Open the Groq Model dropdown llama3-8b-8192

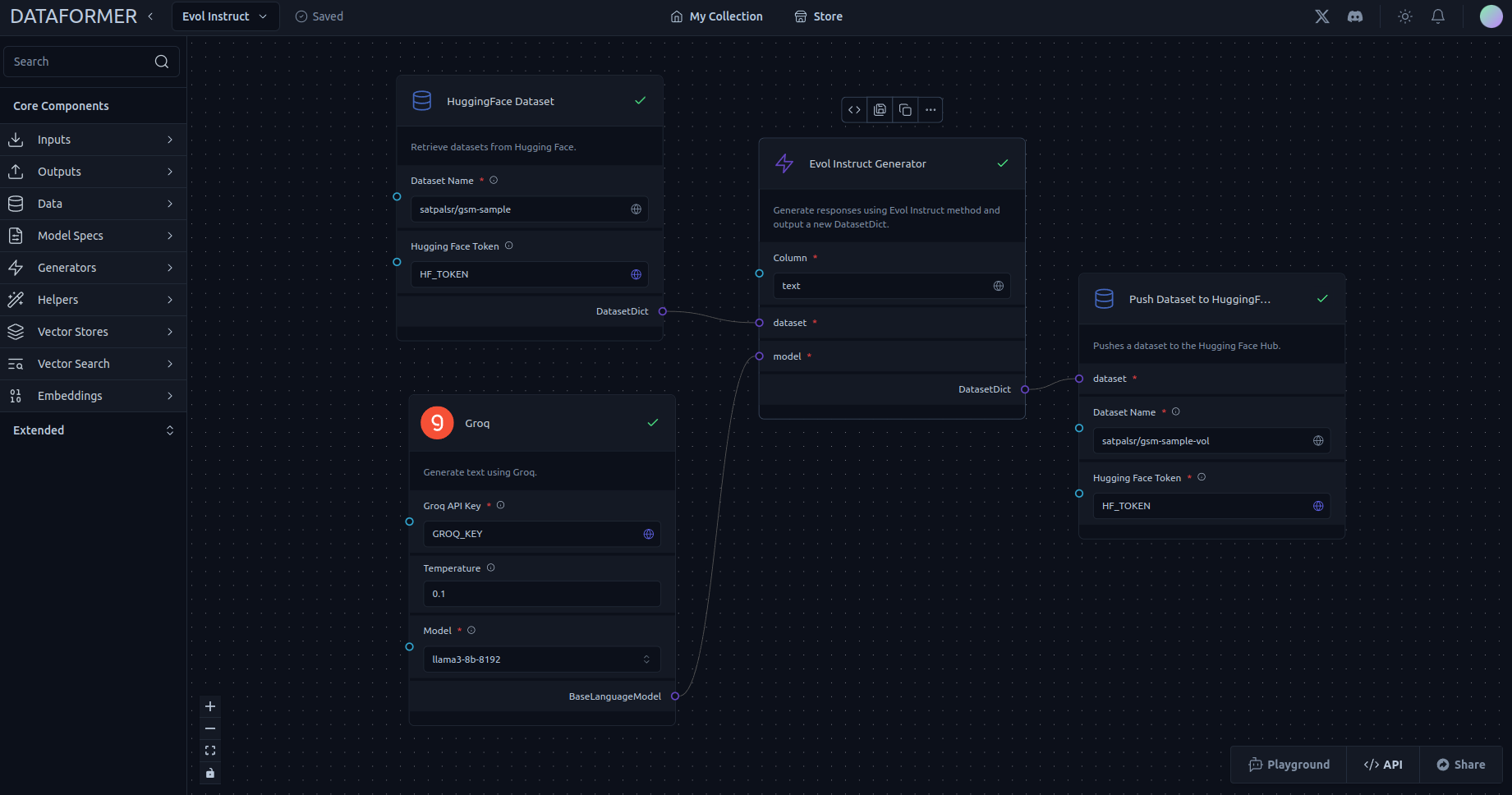(541, 659)
